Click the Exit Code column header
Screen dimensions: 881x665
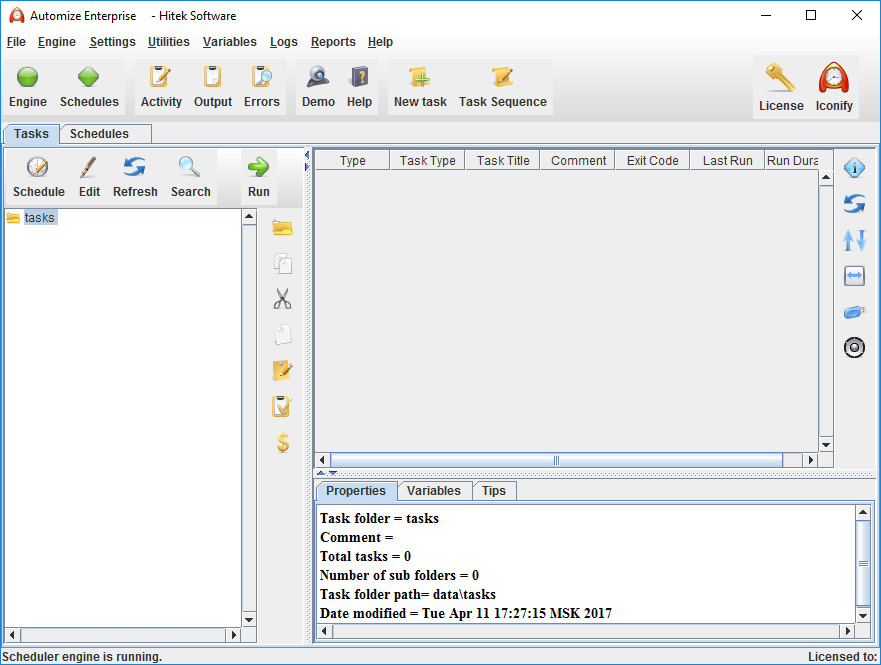pos(652,161)
